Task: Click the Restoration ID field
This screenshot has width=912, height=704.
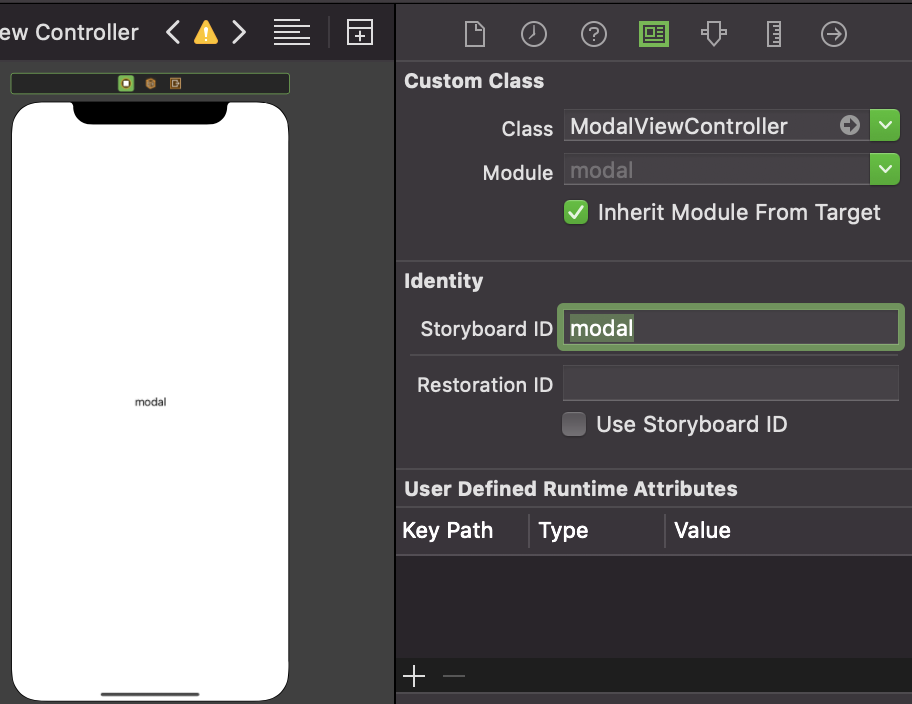Action: [x=731, y=383]
